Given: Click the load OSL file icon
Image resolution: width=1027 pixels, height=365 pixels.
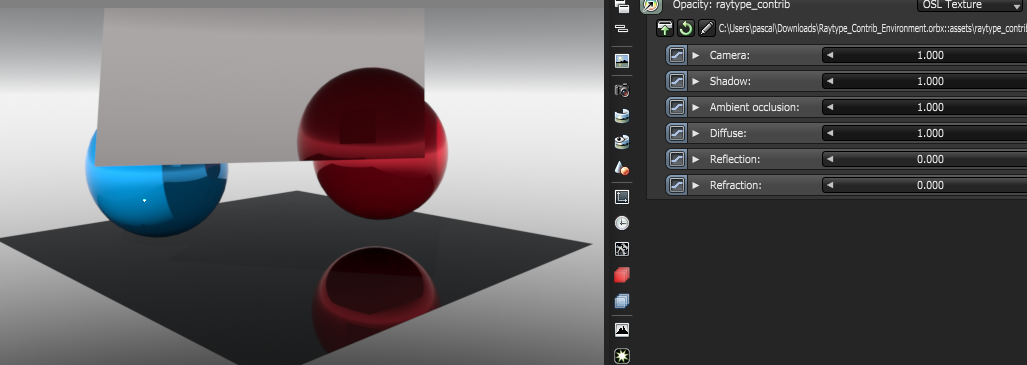Looking at the screenshot, I should pos(665,28).
